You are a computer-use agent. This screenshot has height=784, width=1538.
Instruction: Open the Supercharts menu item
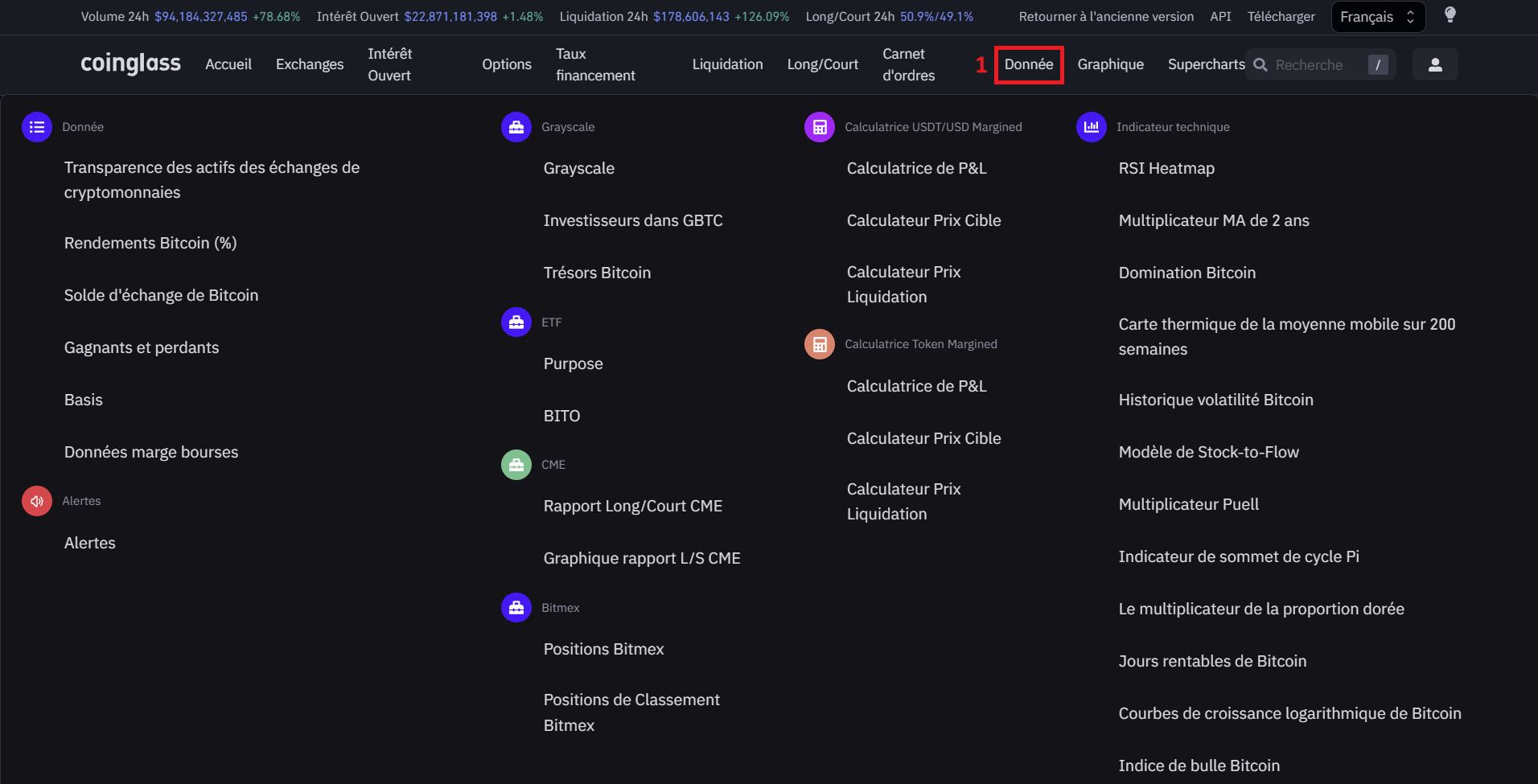click(1207, 64)
